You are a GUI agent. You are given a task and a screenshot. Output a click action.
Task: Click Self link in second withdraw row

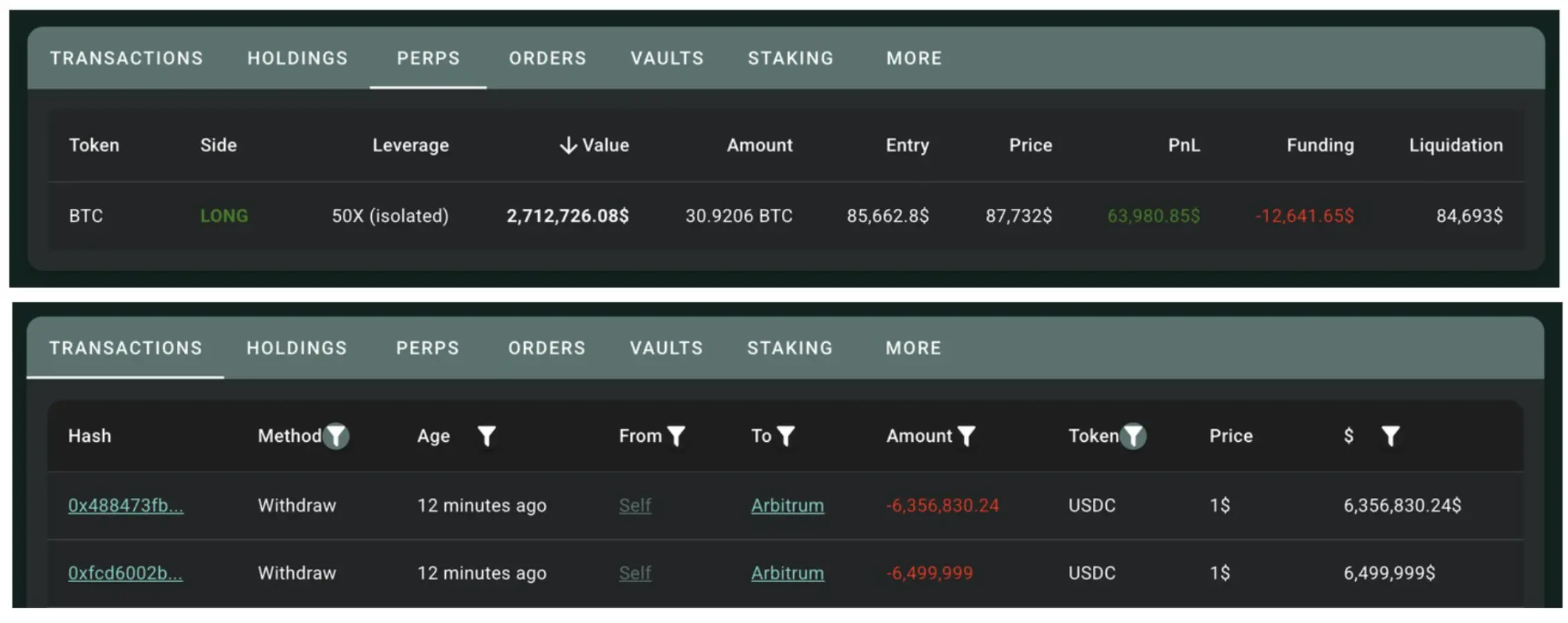[x=635, y=573]
